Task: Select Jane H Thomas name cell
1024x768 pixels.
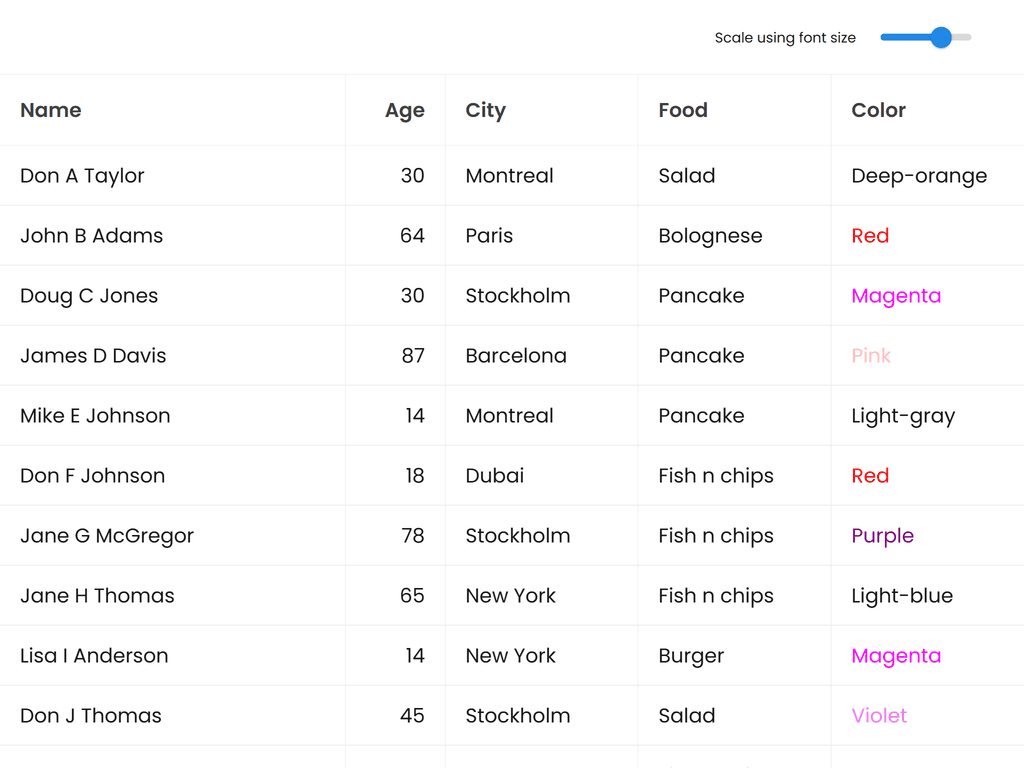Action: point(97,596)
